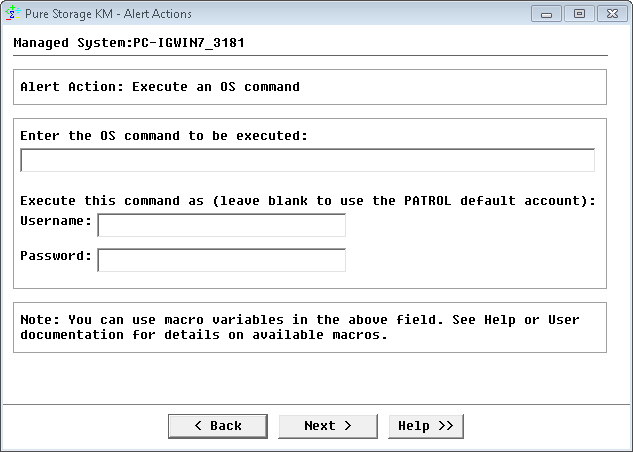The height and width of the screenshot is (452, 633).
Task: Click the separator line above the Back button
Action: coord(316,404)
